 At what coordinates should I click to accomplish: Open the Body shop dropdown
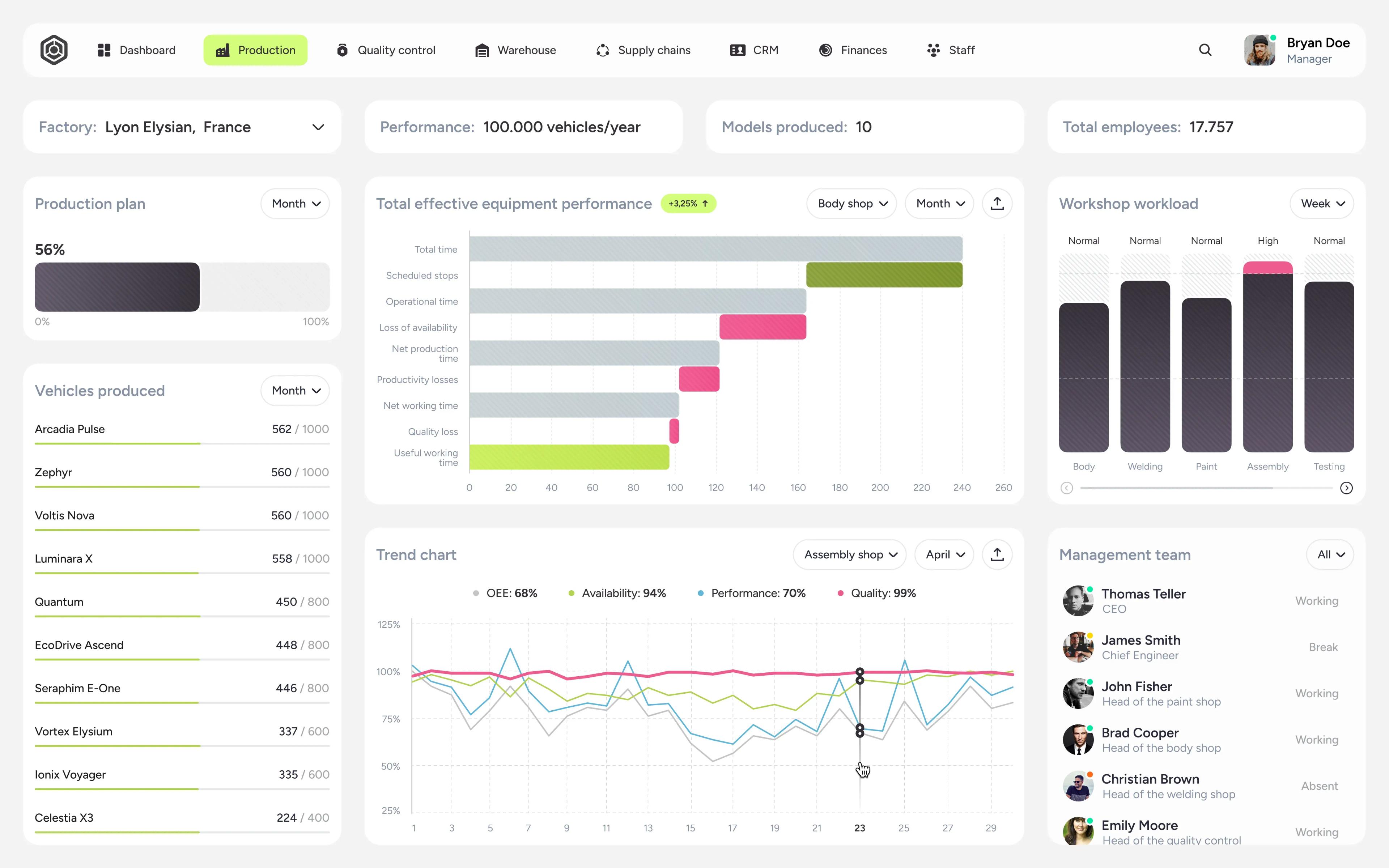point(851,204)
